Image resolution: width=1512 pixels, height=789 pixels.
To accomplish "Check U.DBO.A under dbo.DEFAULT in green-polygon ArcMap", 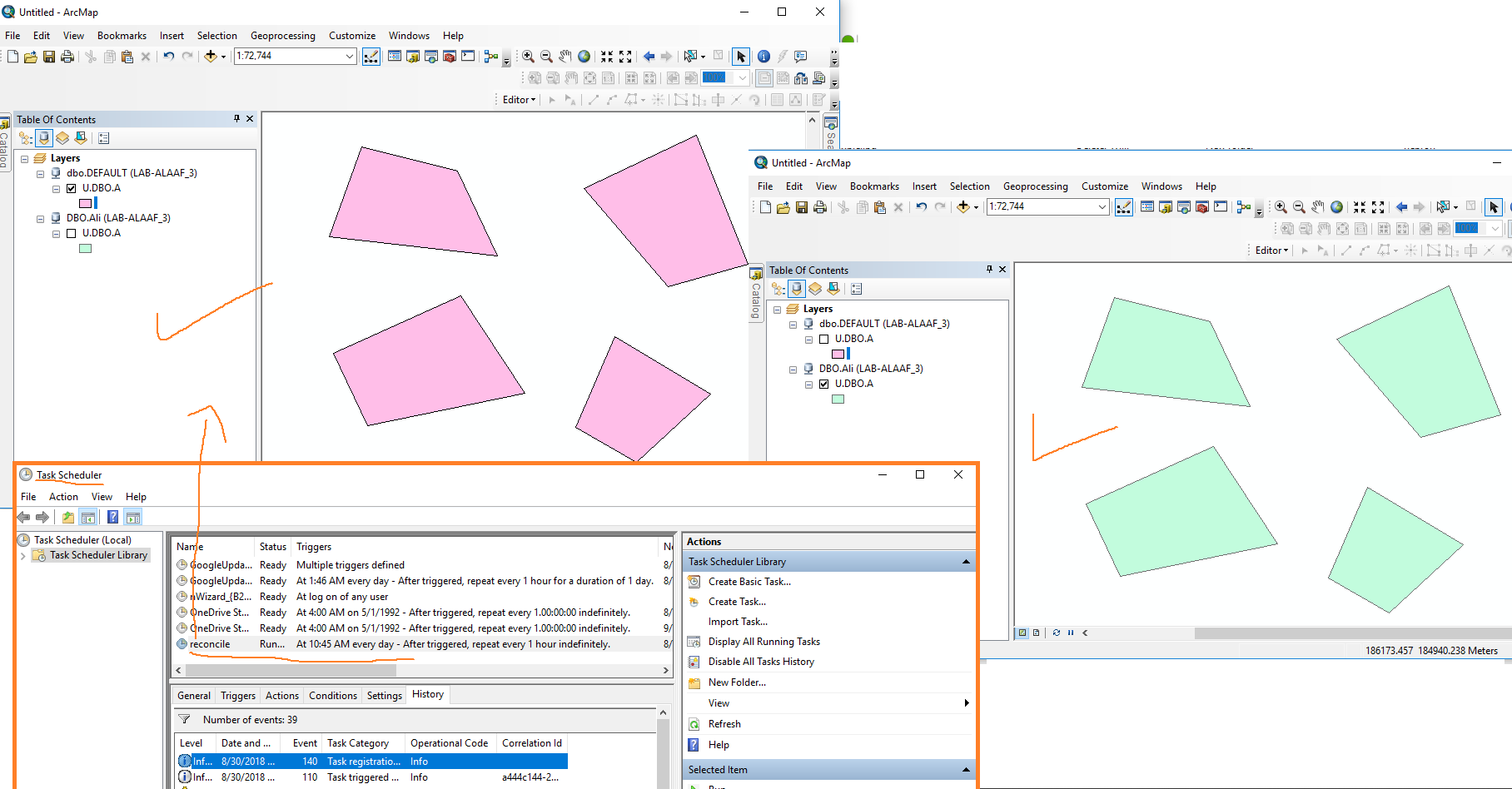I will pos(823,339).
